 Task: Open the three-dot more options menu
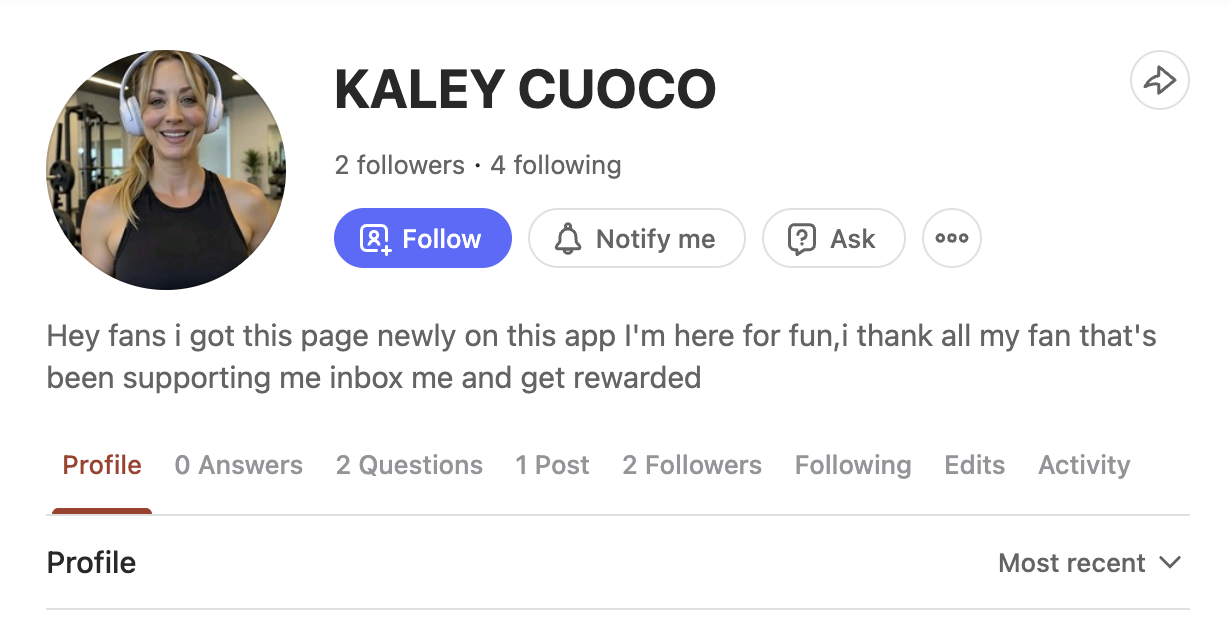[951, 238]
